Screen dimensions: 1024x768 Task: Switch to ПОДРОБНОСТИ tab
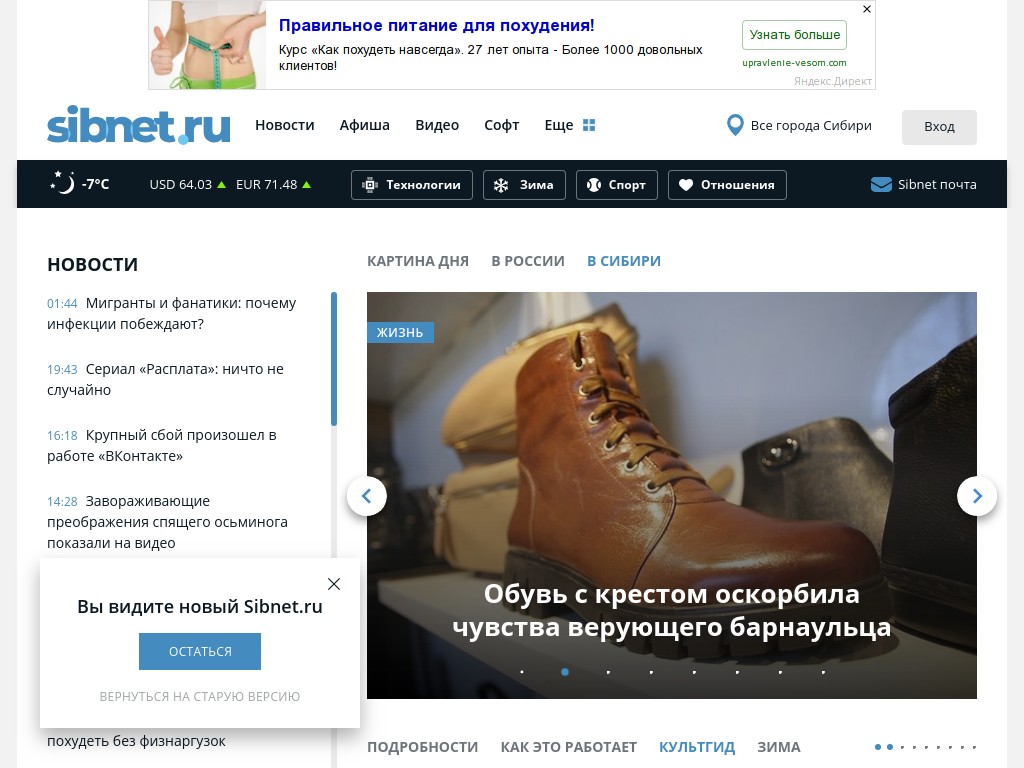[423, 747]
